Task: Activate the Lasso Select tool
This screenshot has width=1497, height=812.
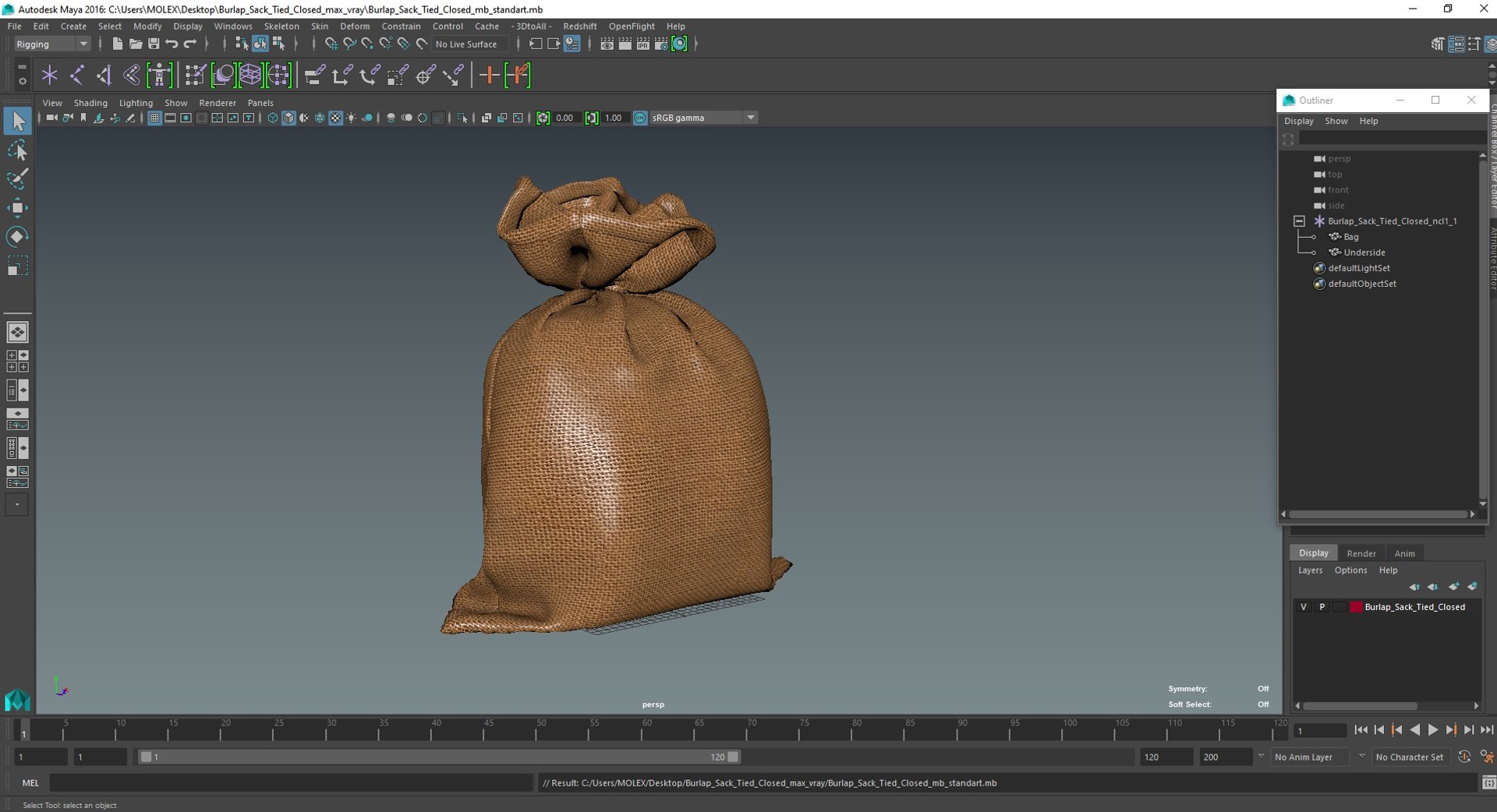Action: [17, 150]
